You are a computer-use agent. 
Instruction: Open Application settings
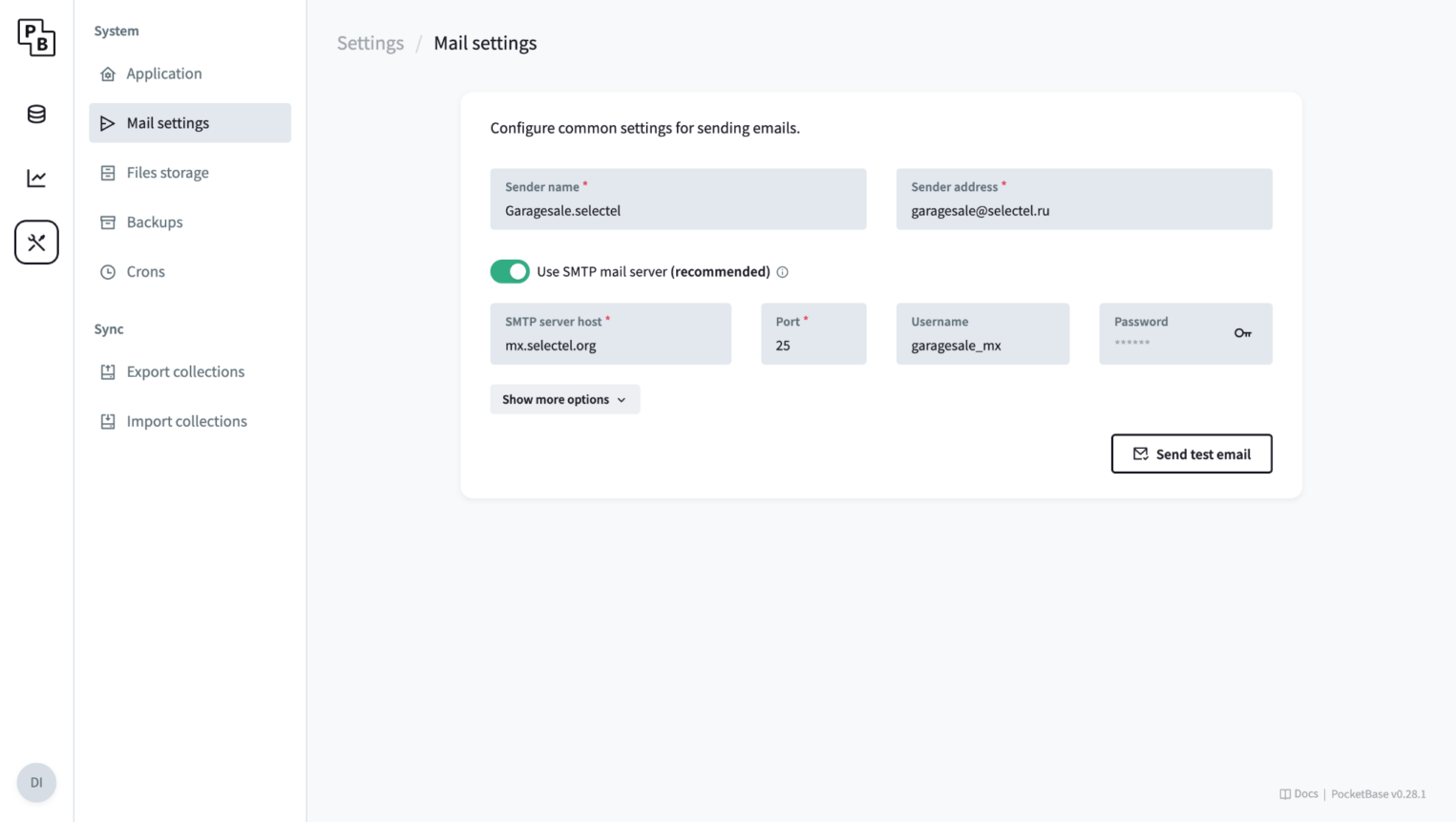pos(190,74)
